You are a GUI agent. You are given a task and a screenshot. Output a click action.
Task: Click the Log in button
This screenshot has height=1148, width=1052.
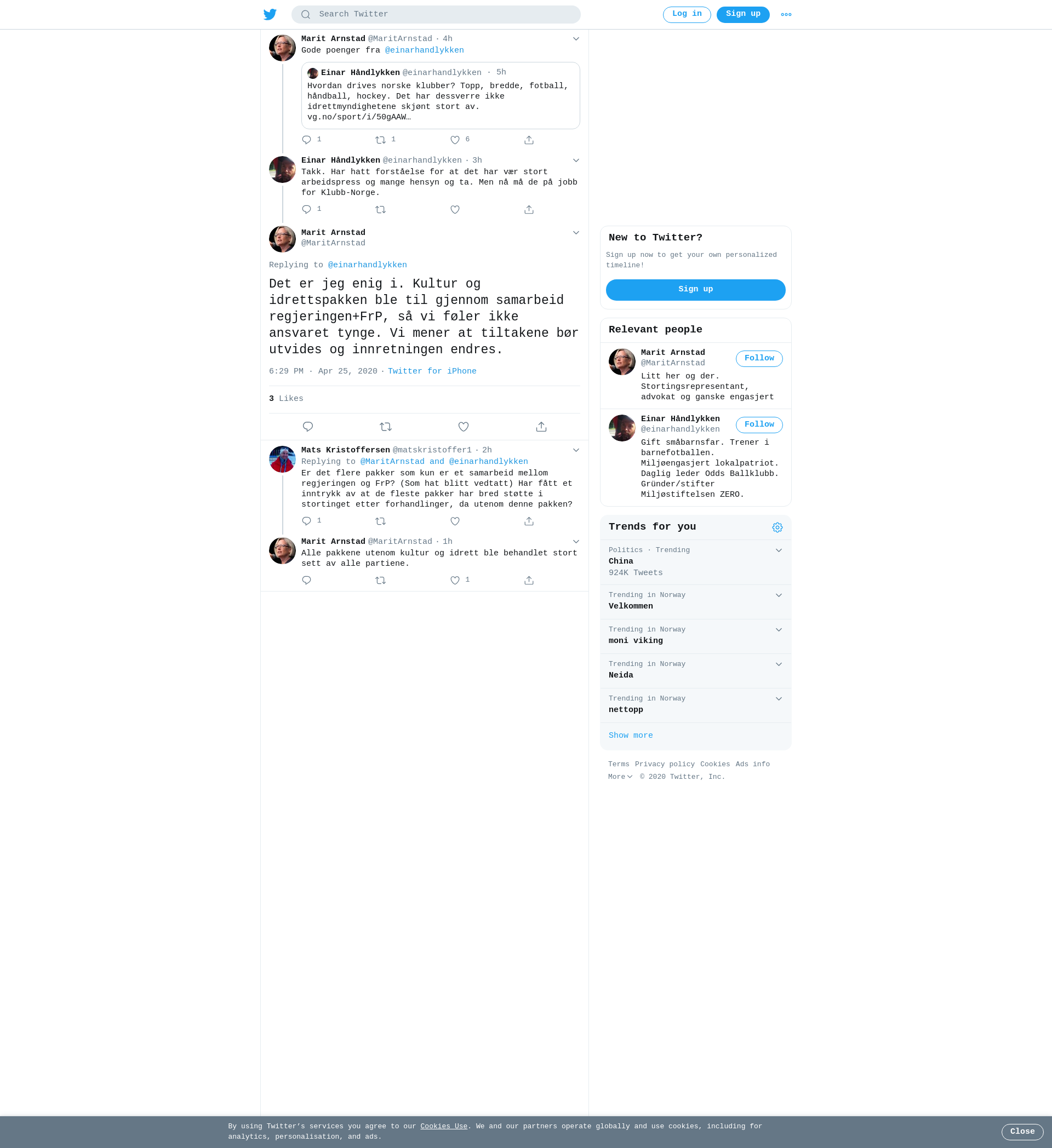pos(687,14)
